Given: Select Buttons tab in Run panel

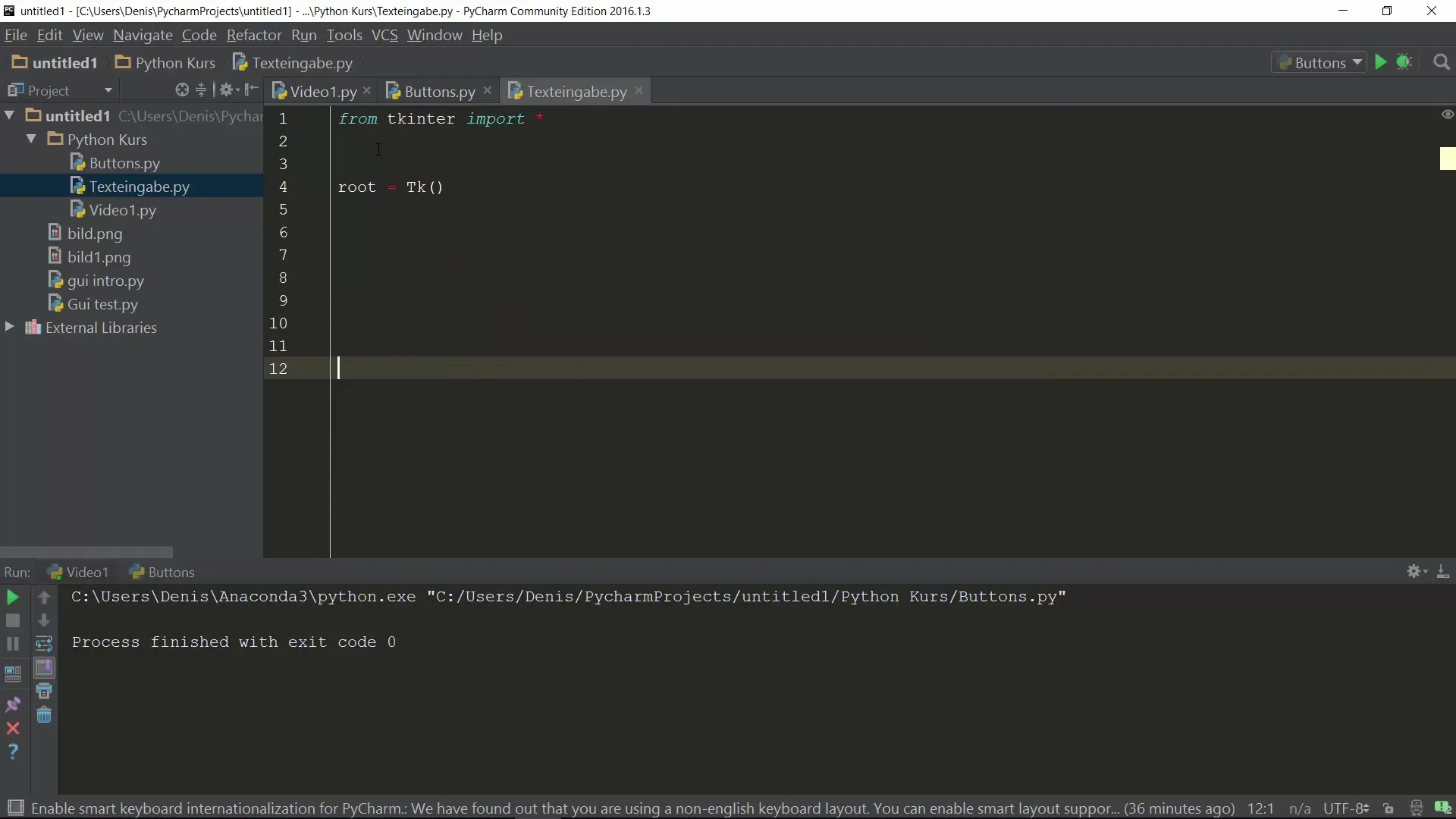Looking at the screenshot, I should (162, 573).
